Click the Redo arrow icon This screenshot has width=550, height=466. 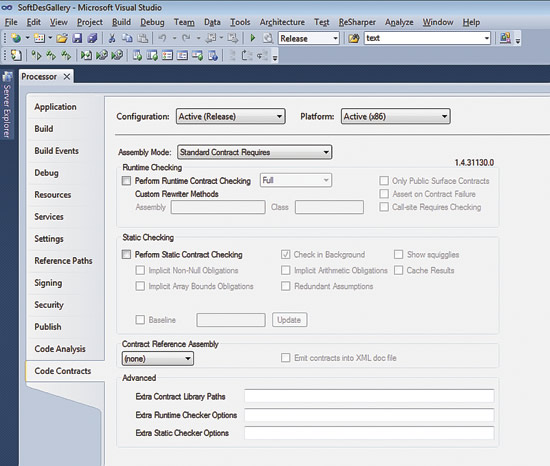click(186, 38)
